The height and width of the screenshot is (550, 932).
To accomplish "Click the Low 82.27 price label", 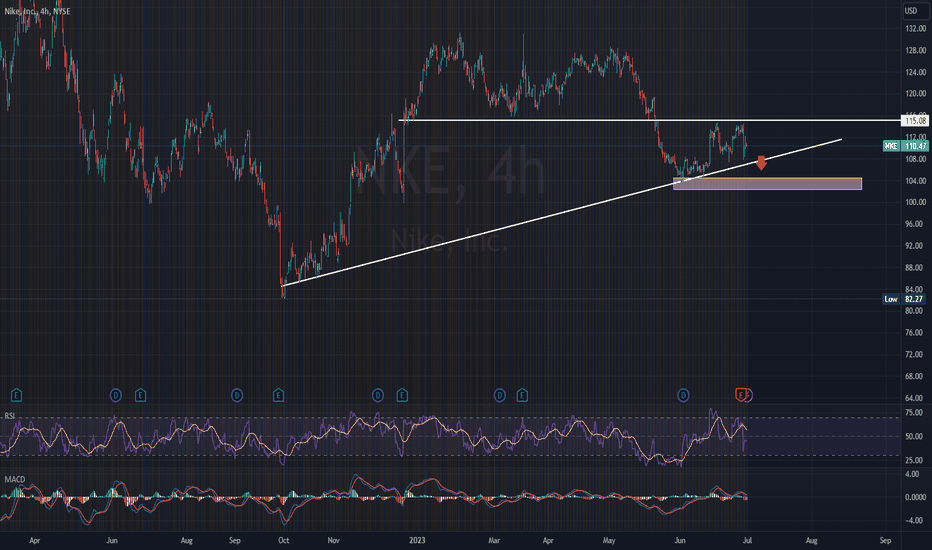I will 905,299.
